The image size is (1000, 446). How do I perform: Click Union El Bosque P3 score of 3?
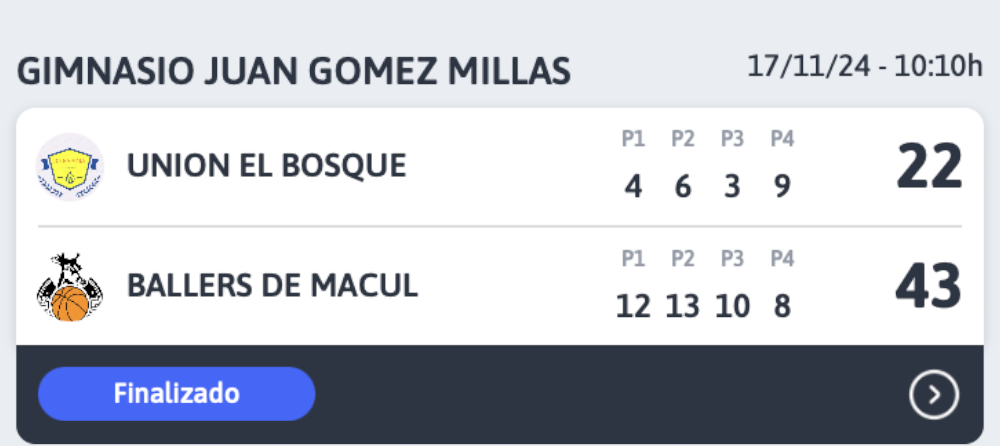732,187
